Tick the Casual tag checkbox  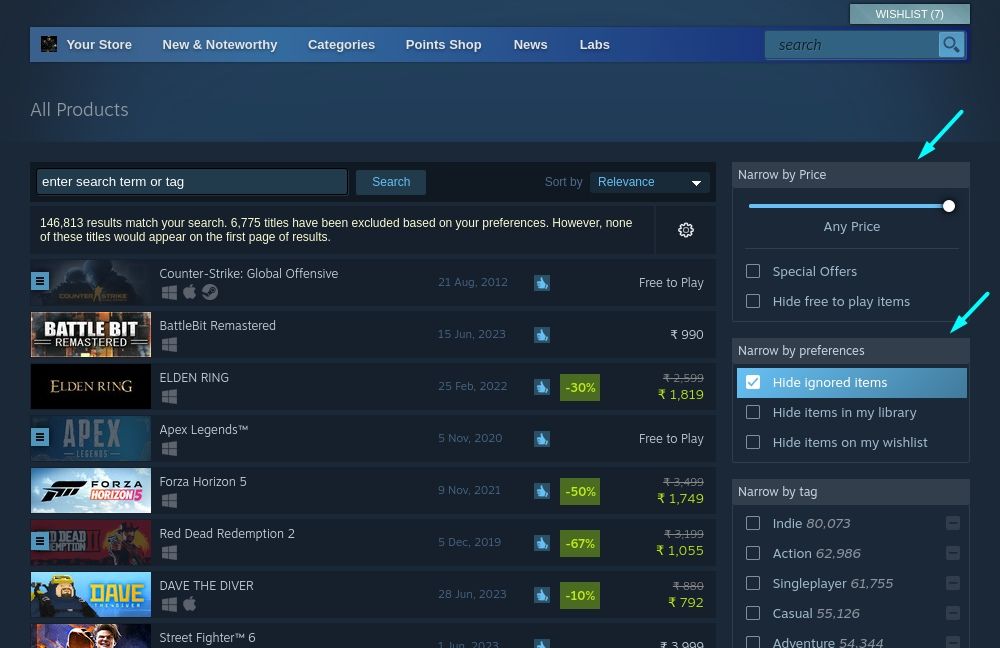click(753, 613)
